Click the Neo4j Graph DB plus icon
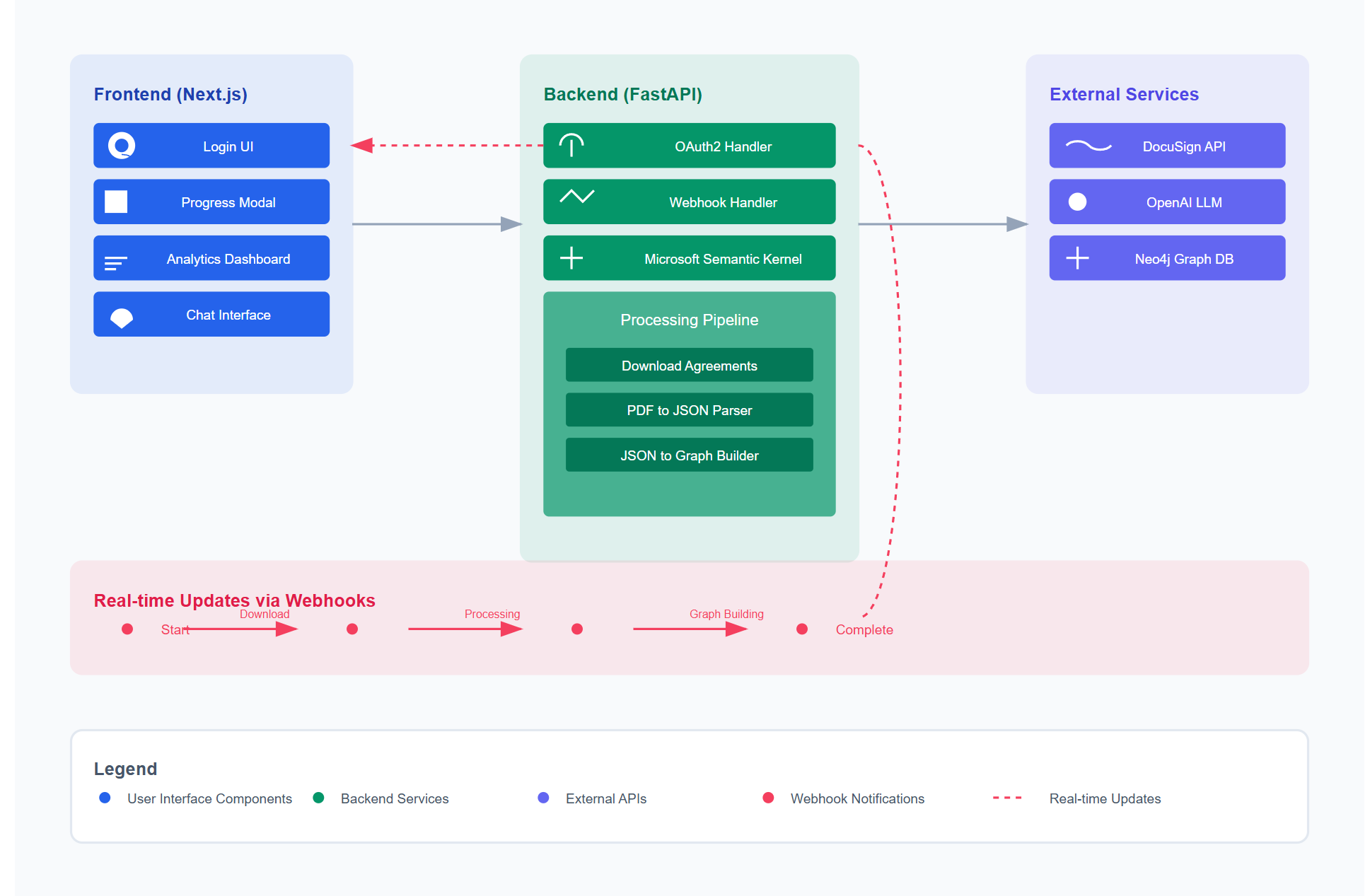Screen dimensions: 1370x896 tap(1077, 258)
